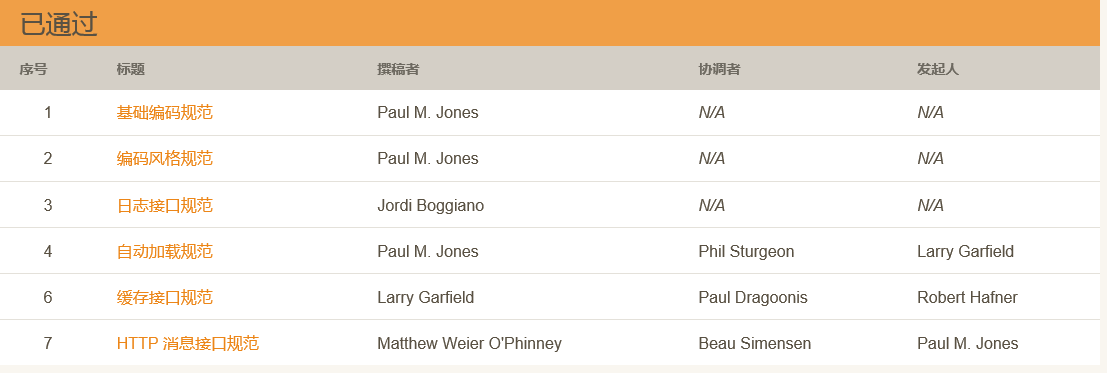This screenshot has width=1107, height=373.
Task: Click sponsor Robert Hafner cell
Action: click(967, 297)
